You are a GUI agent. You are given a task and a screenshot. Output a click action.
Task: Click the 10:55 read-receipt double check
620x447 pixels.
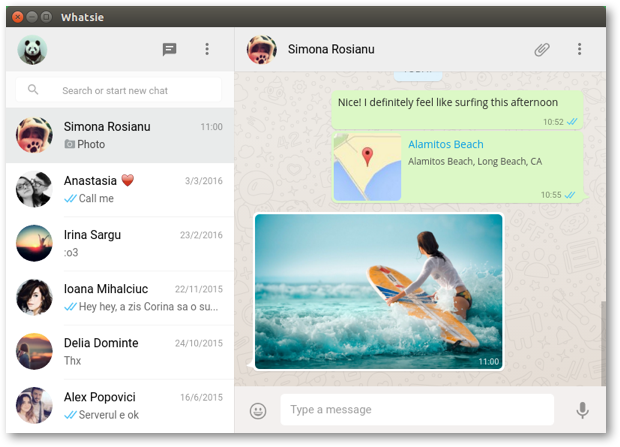(x=570, y=195)
